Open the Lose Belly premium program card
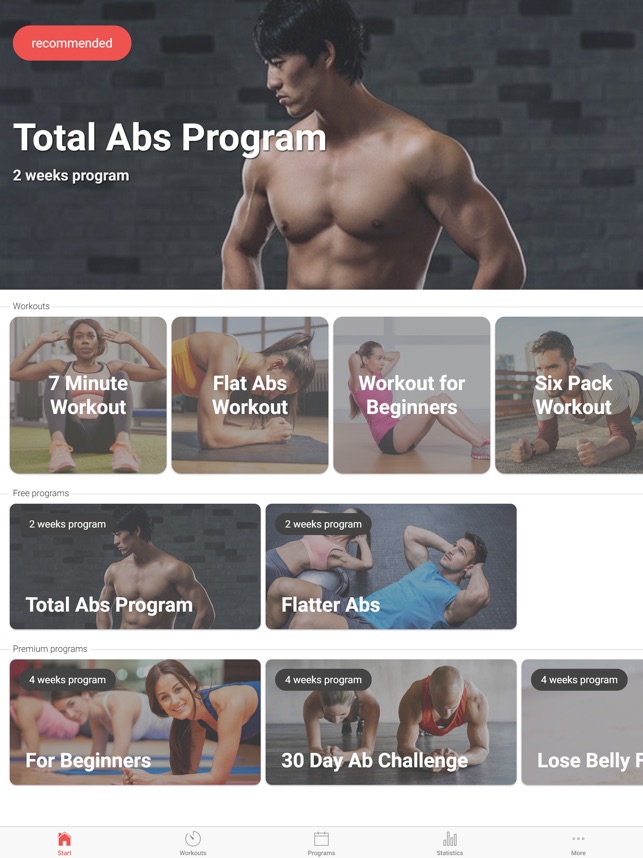Image resolution: width=643 pixels, height=858 pixels. pyautogui.click(x=582, y=722)
